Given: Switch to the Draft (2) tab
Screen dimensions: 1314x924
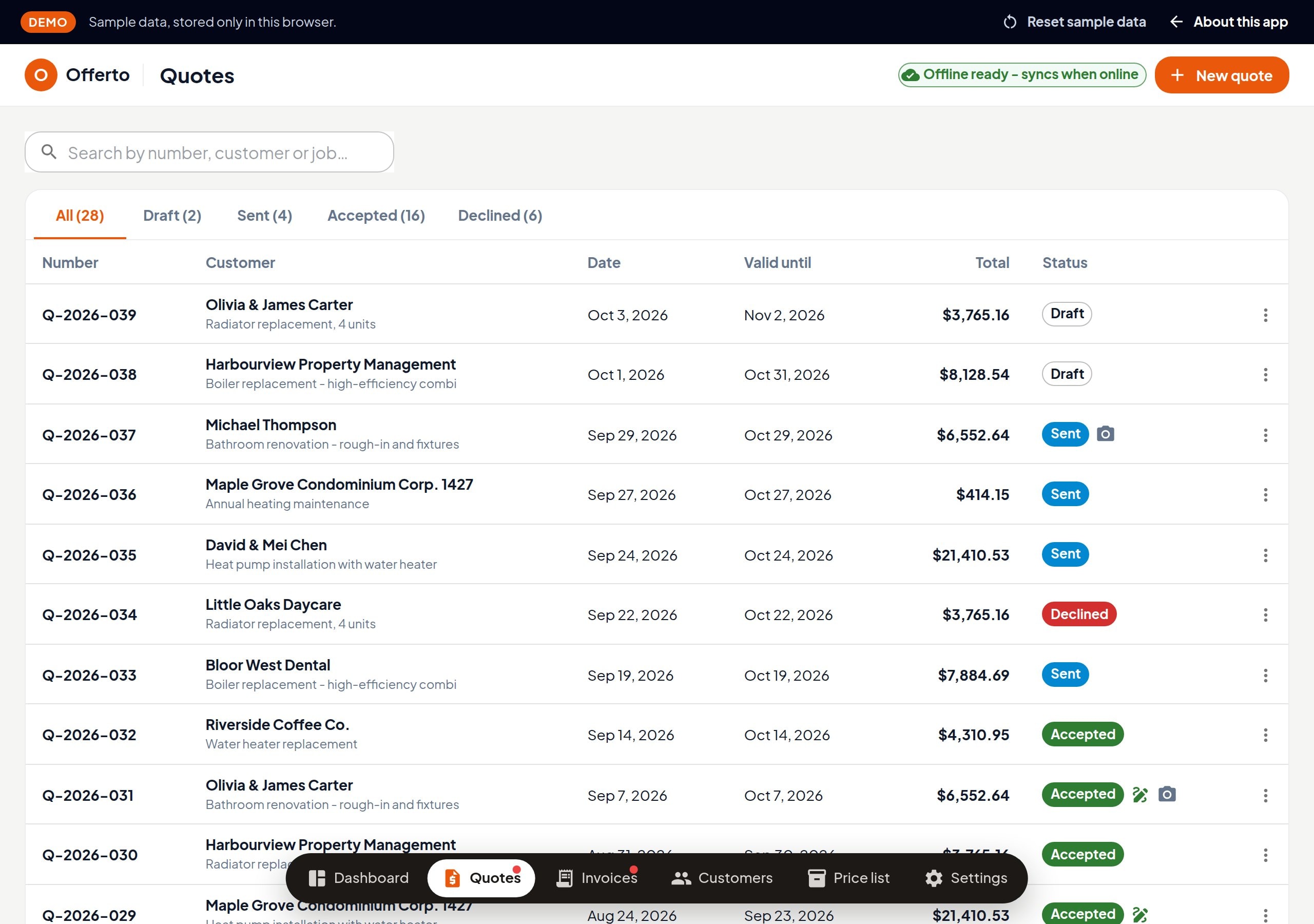Looking at the screenshot, I should 172,216.
